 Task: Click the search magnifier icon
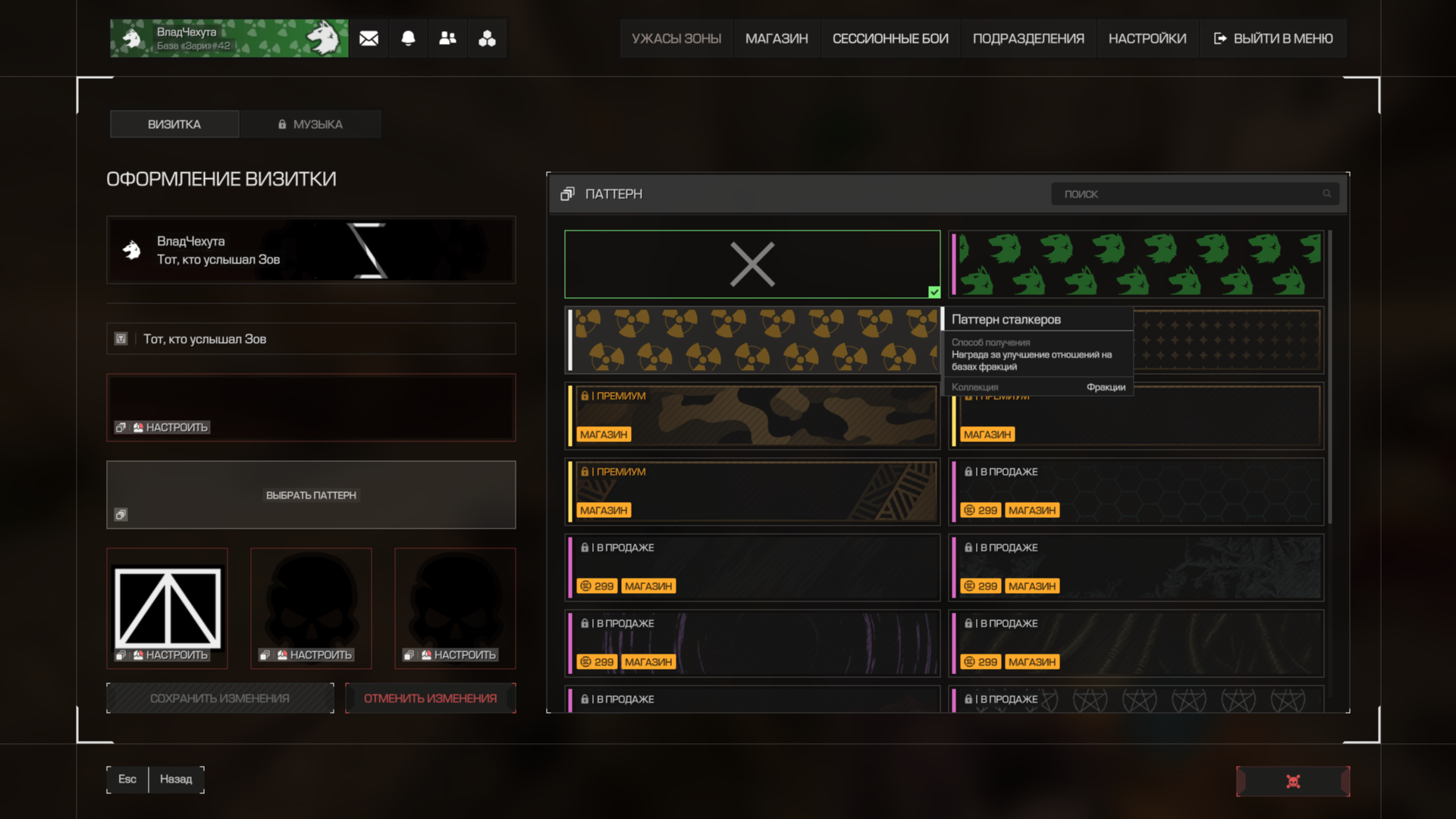pyautogui.click(x=1327, y=194)
